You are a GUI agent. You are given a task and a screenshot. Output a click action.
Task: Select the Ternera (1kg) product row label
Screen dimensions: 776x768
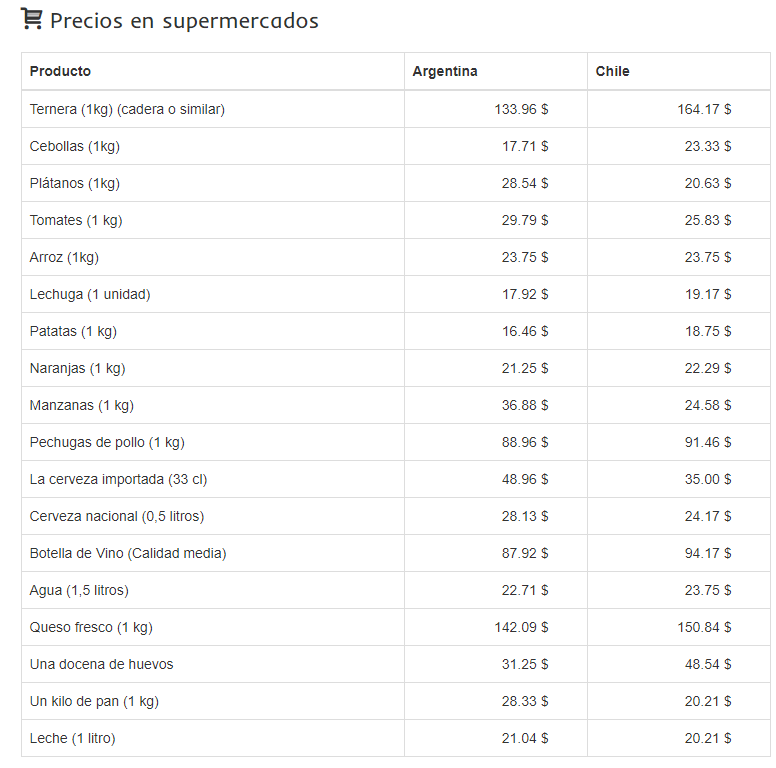coord(127,109)
